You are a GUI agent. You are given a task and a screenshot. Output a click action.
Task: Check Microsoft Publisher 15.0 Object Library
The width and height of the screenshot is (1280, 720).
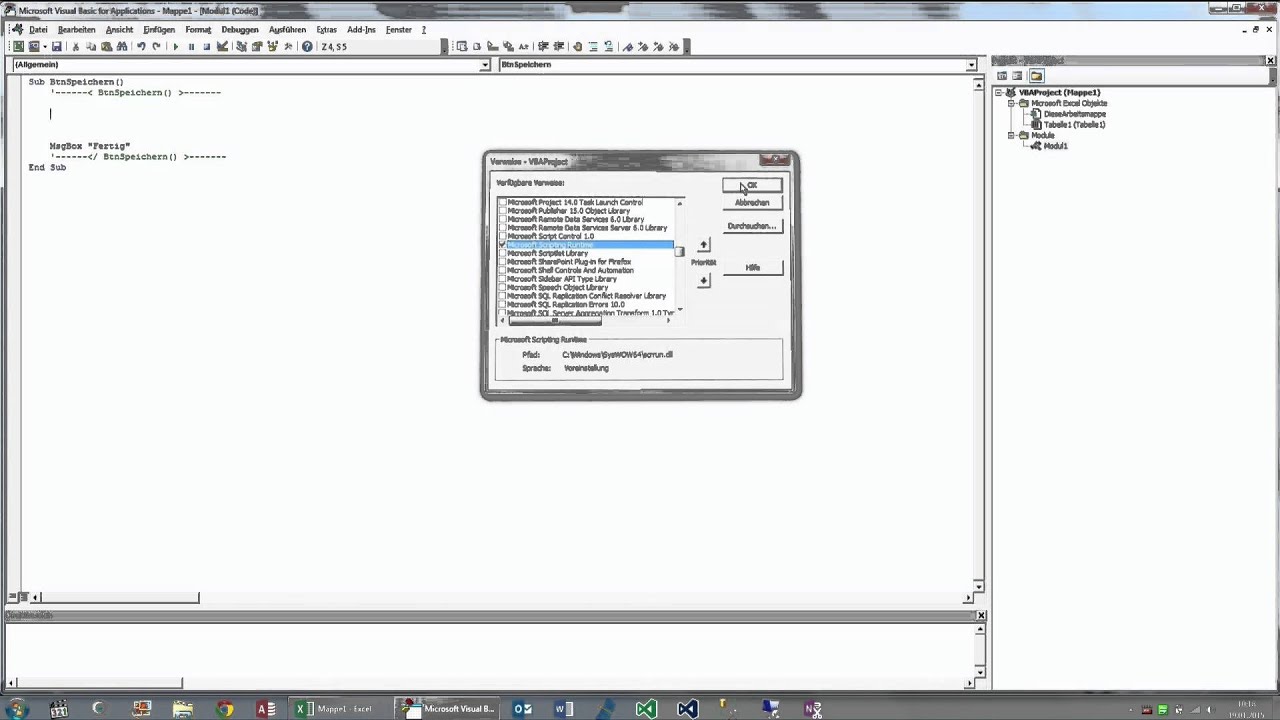click(502, 211)
